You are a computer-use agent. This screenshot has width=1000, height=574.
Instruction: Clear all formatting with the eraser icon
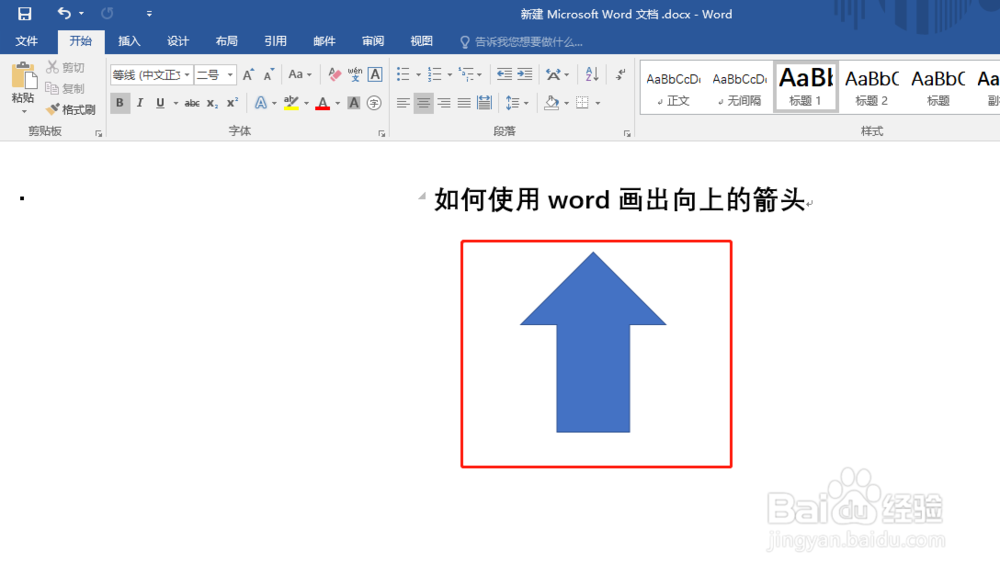click(335, 75)
